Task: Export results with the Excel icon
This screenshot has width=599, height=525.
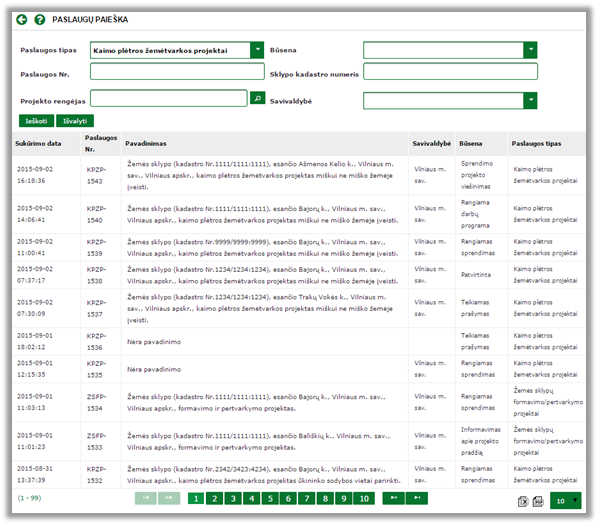Action: point(523,501)
